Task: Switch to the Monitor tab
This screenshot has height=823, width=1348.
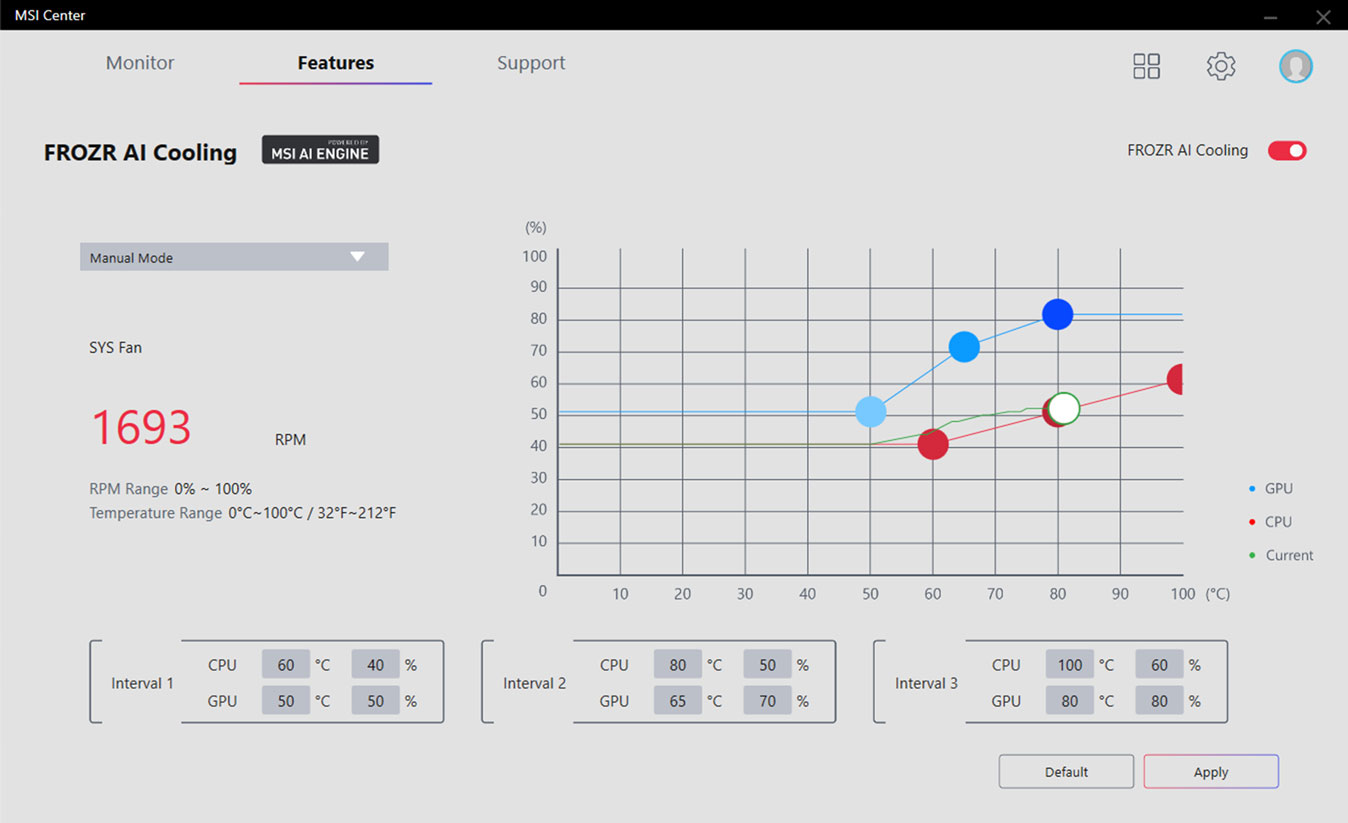Action: coord(140,63)
